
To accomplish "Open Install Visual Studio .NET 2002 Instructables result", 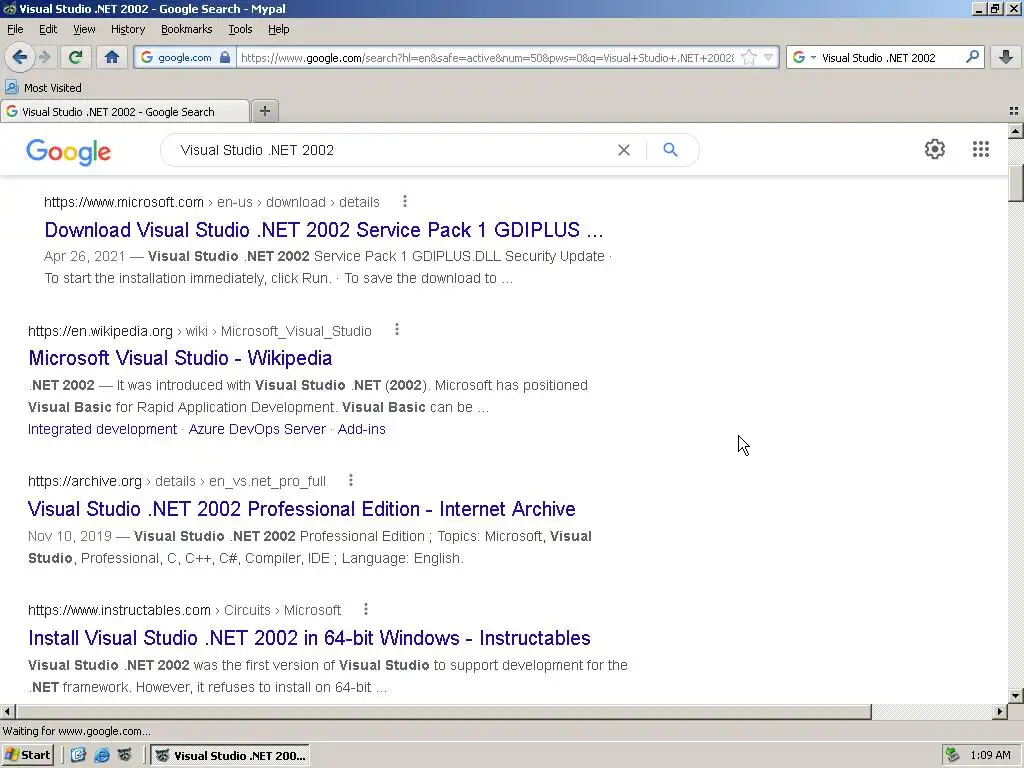I will 309,637.
